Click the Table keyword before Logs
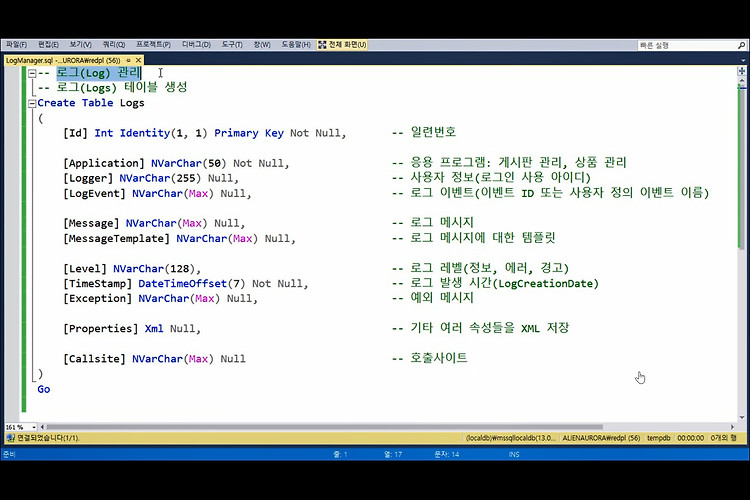Viewport: 750px width, 500px height. tap(97, 103)
